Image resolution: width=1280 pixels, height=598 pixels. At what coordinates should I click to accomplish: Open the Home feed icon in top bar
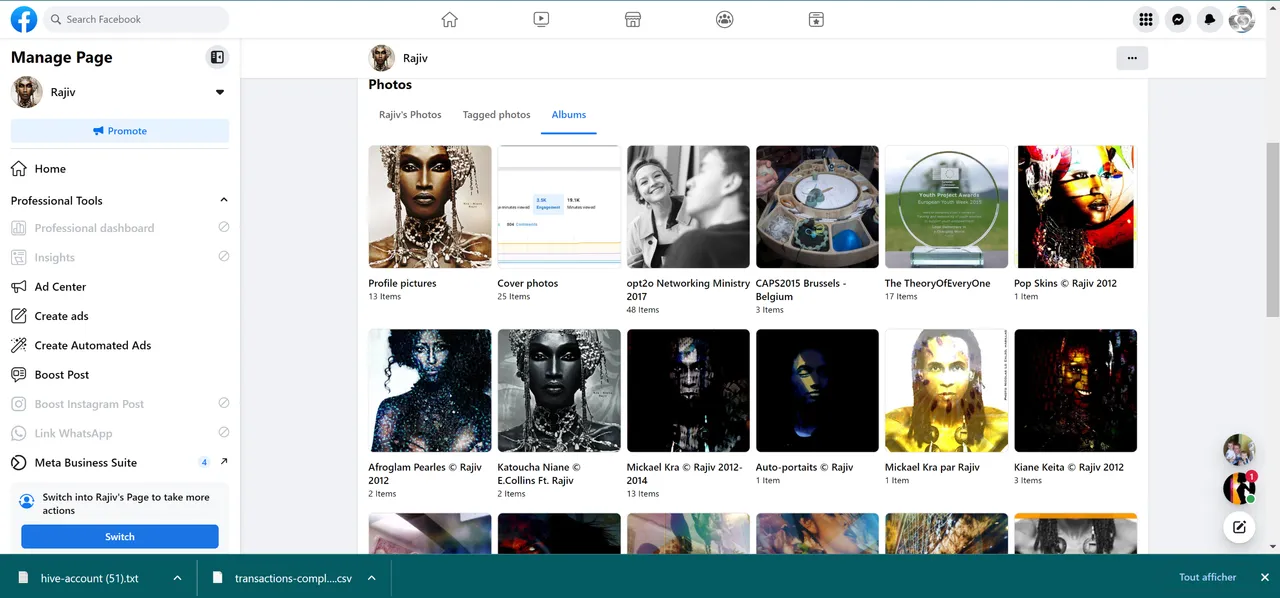(449, 19)
